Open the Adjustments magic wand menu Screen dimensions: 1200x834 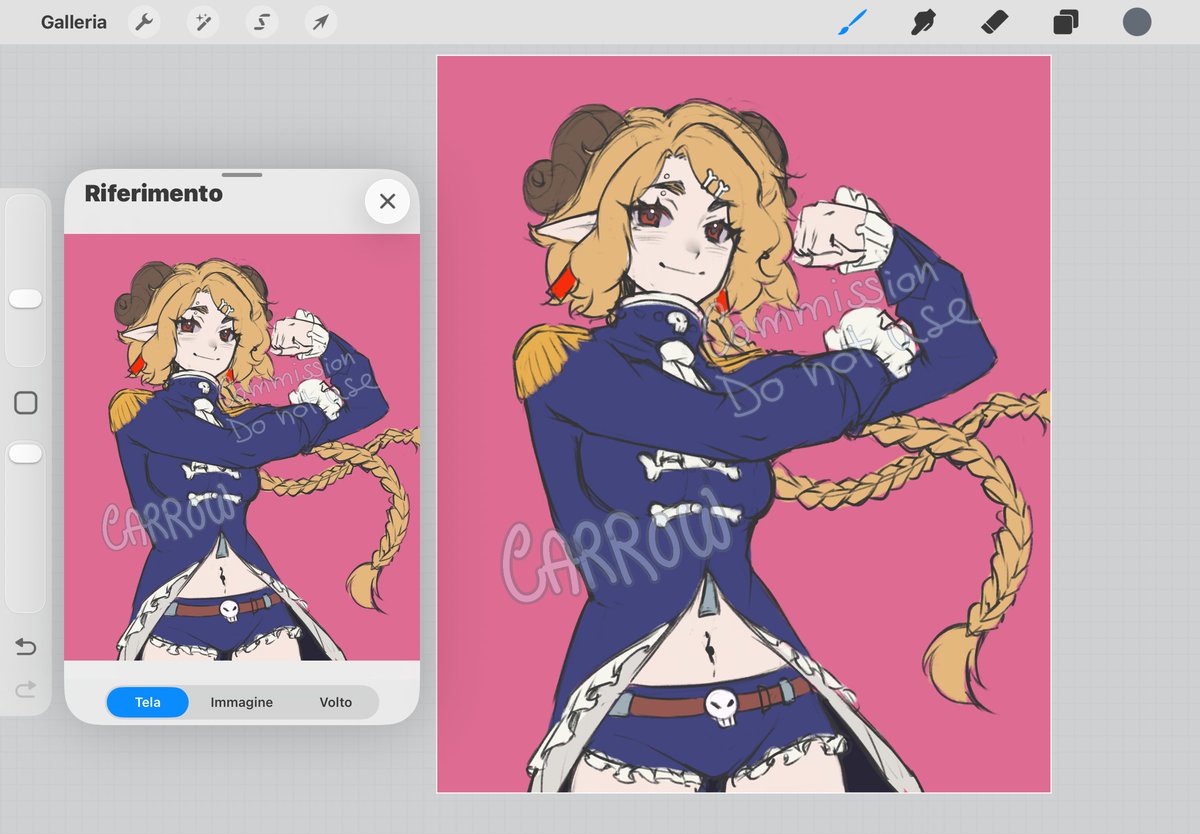pos(203,22)
